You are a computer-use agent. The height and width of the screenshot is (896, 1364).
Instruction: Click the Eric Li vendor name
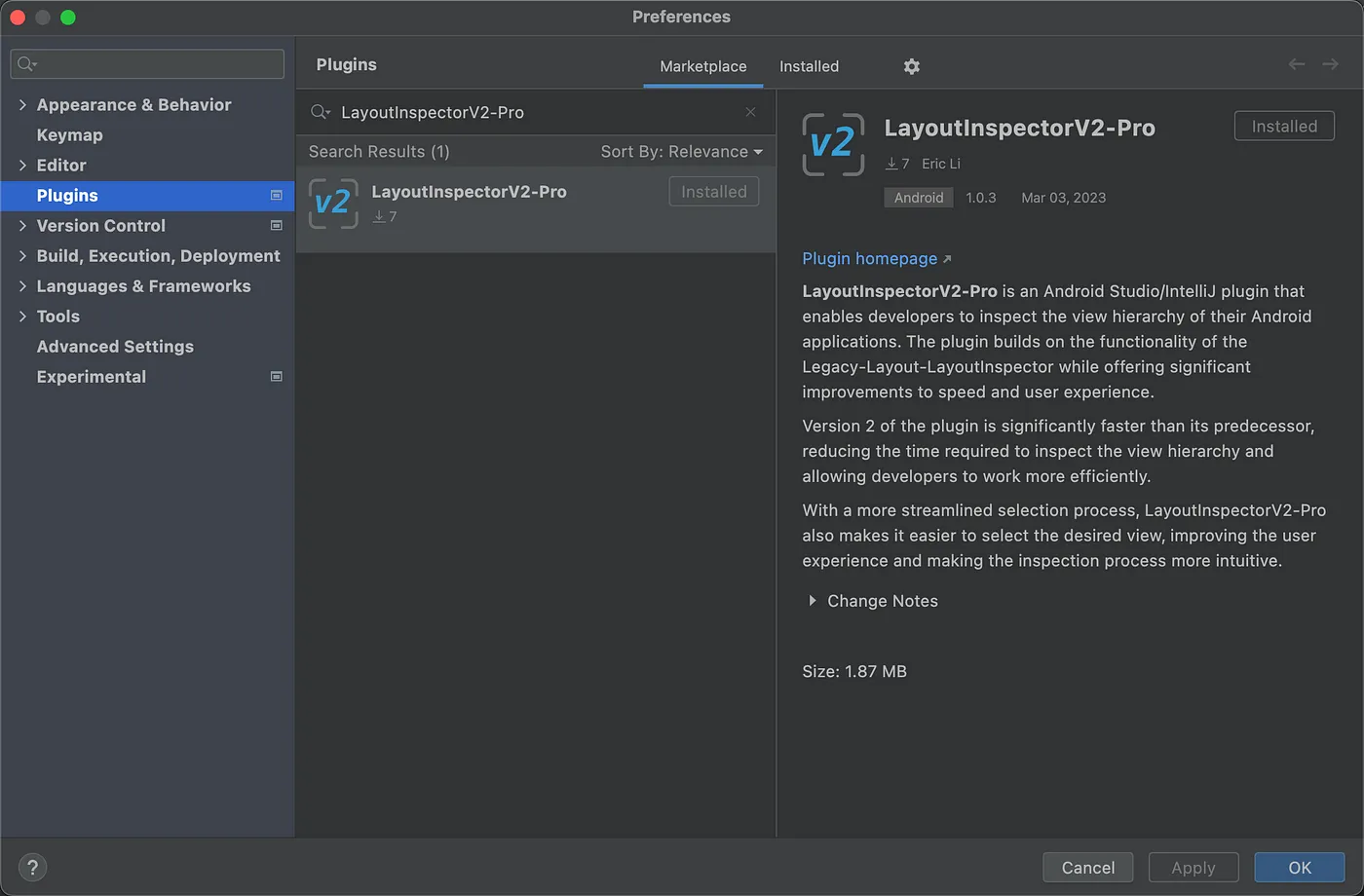[941, 164]
